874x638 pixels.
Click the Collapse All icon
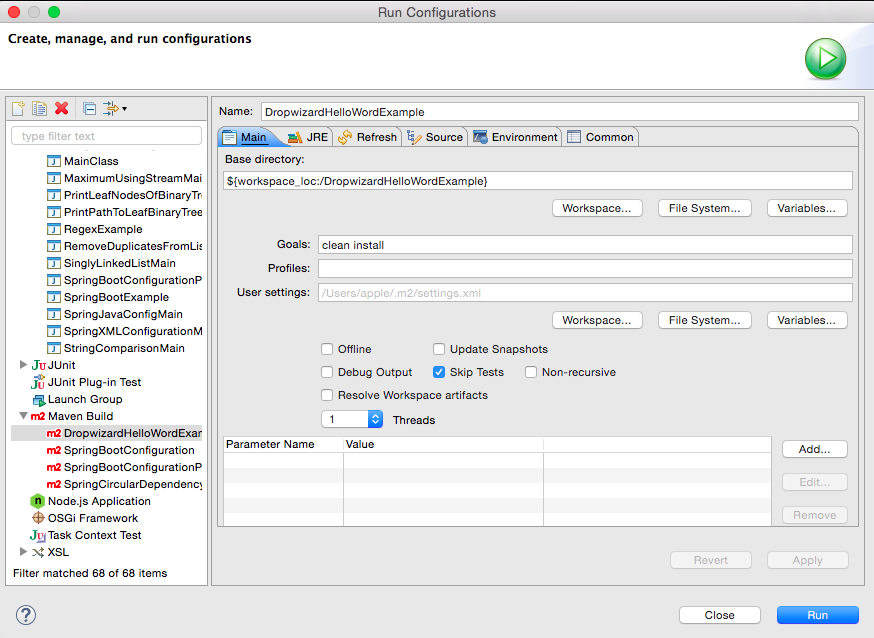point(89,109)
